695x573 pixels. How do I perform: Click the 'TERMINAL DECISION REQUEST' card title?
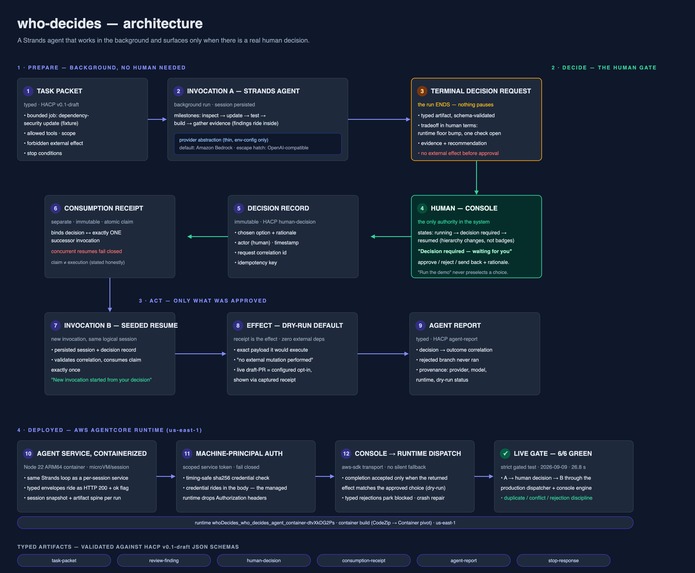coord(481,91)
